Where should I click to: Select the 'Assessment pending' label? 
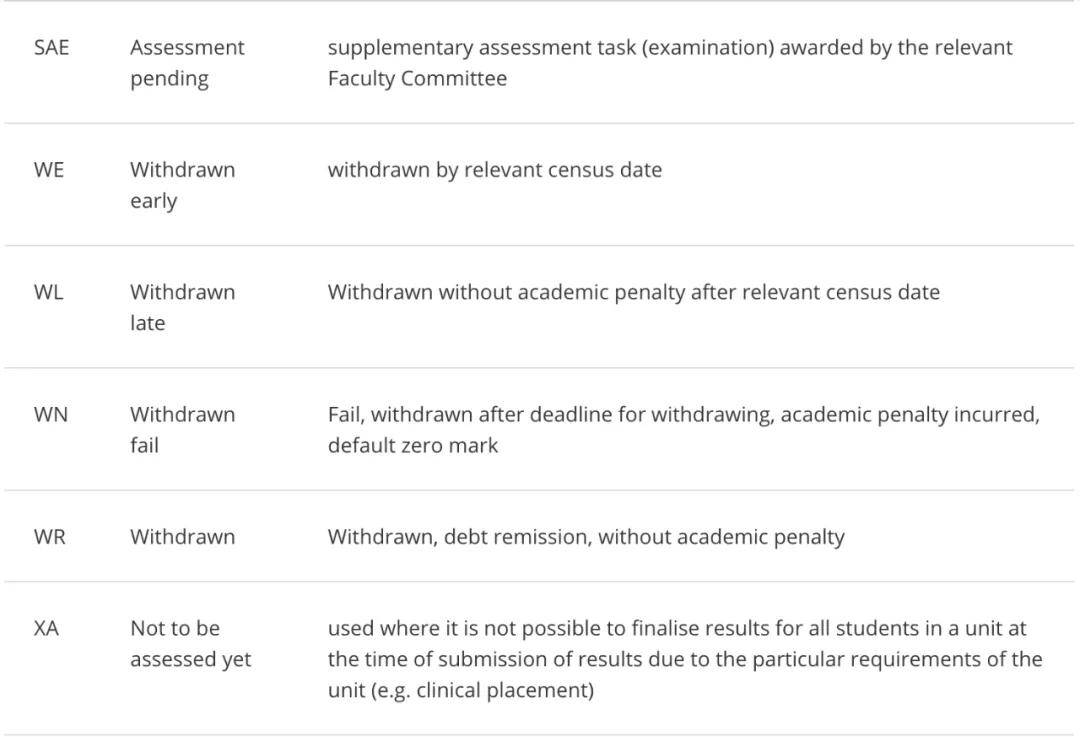tap(187, 63)
